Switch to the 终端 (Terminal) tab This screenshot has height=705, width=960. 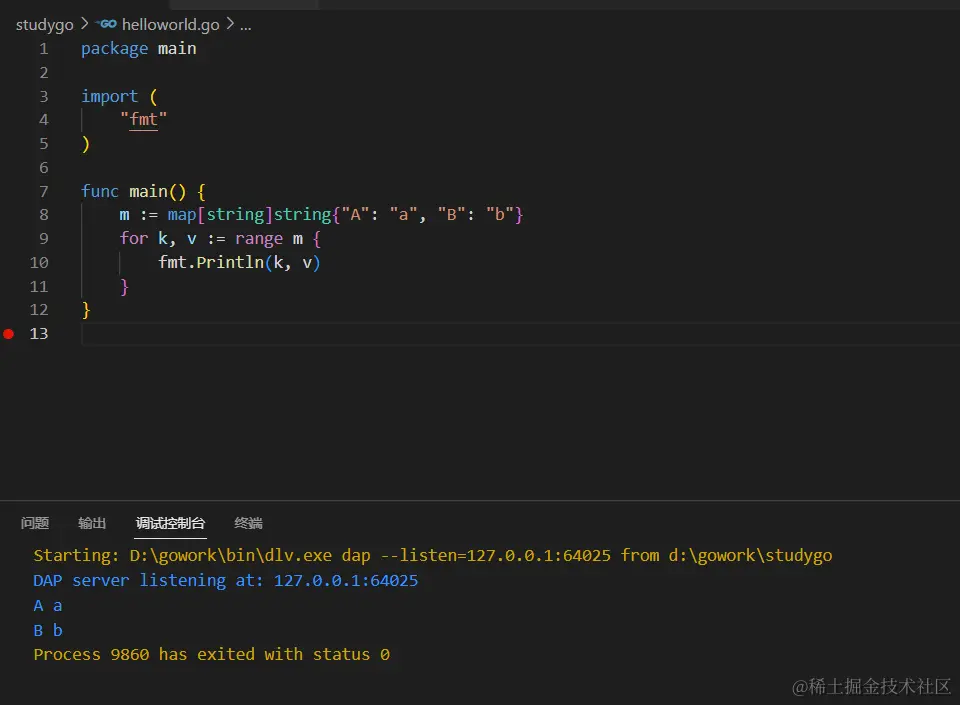pyautogui.click(x=249, y=523)
